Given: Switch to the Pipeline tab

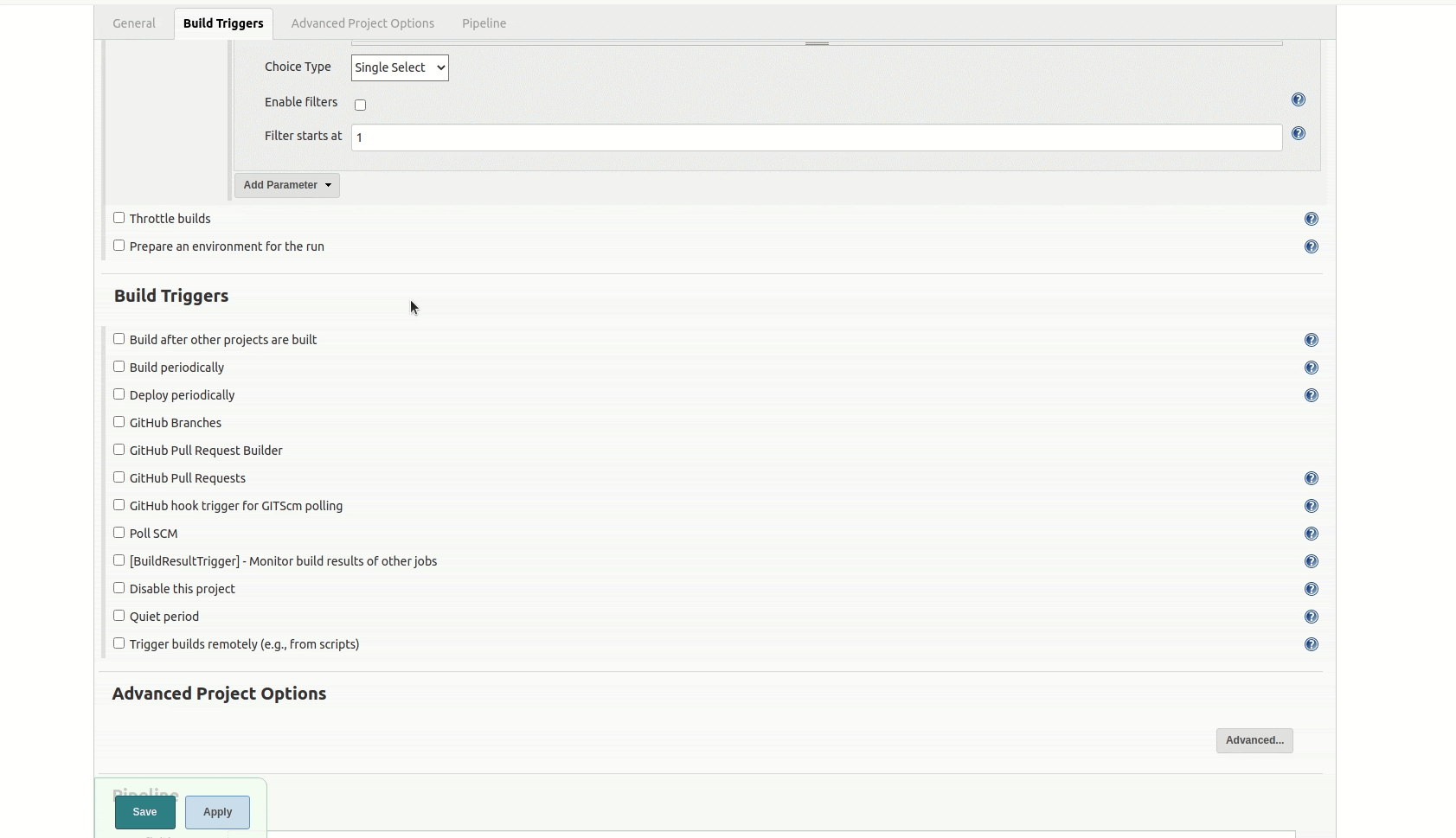Looking at the screenshot, I should 484,23.
